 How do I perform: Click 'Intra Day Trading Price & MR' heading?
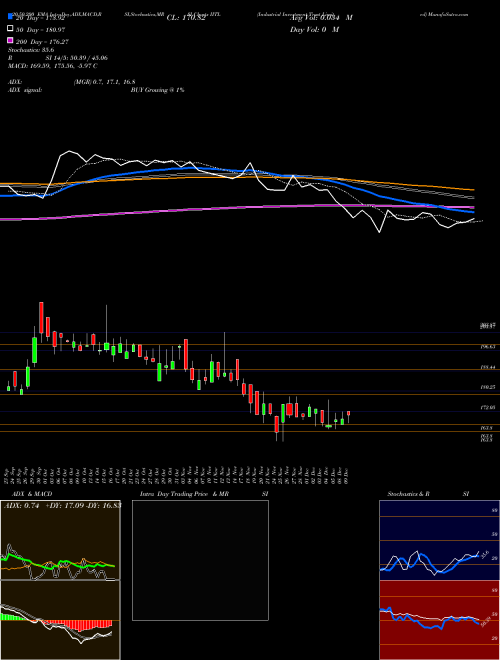pos(184,494)
